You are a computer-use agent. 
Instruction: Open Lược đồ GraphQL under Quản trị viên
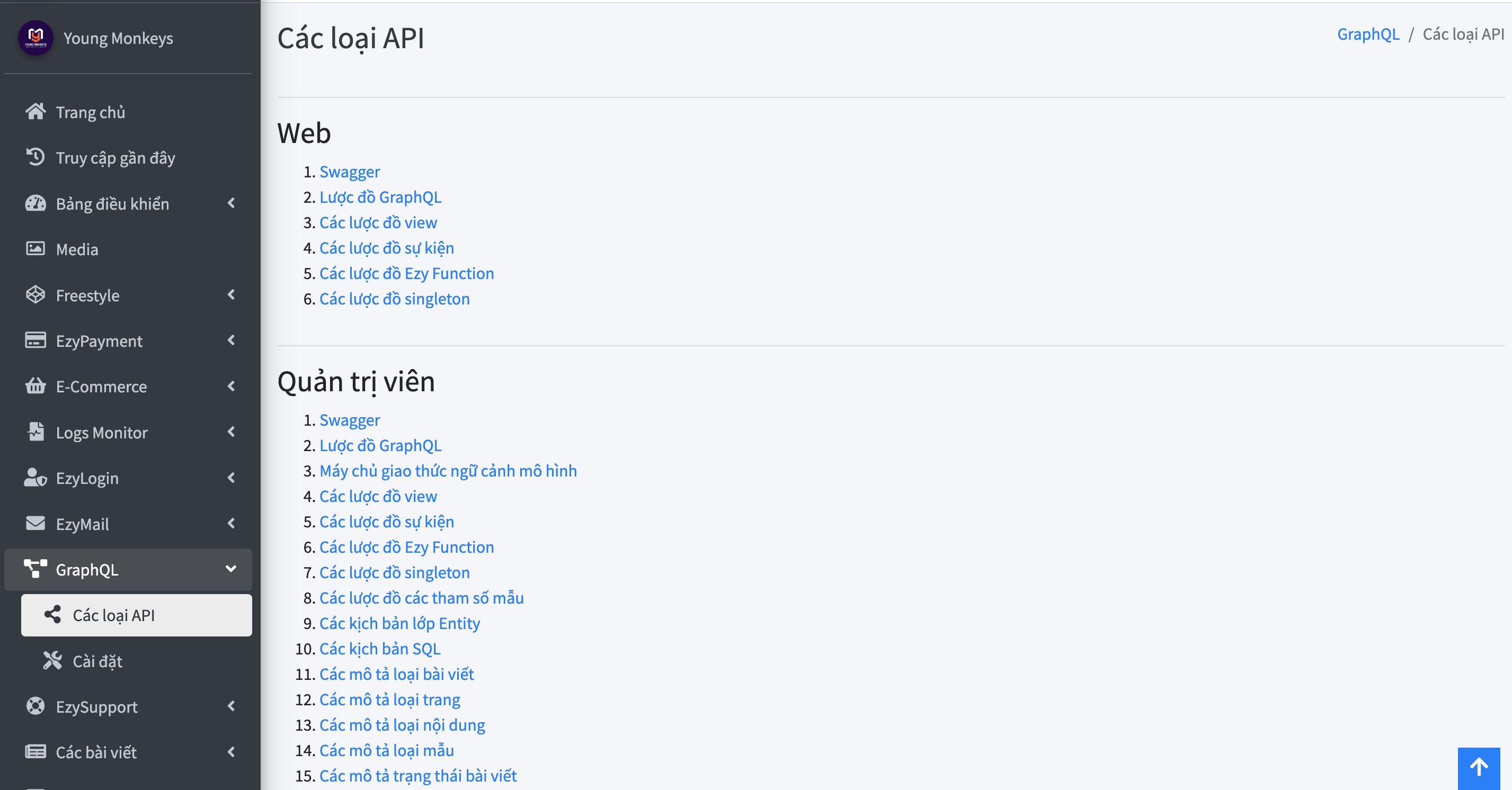380,445
